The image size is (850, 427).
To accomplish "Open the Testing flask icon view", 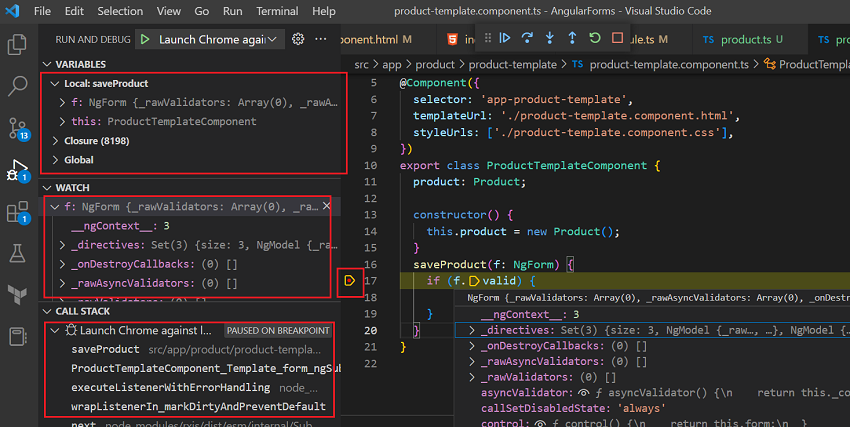I will click(x=17, y=254).
